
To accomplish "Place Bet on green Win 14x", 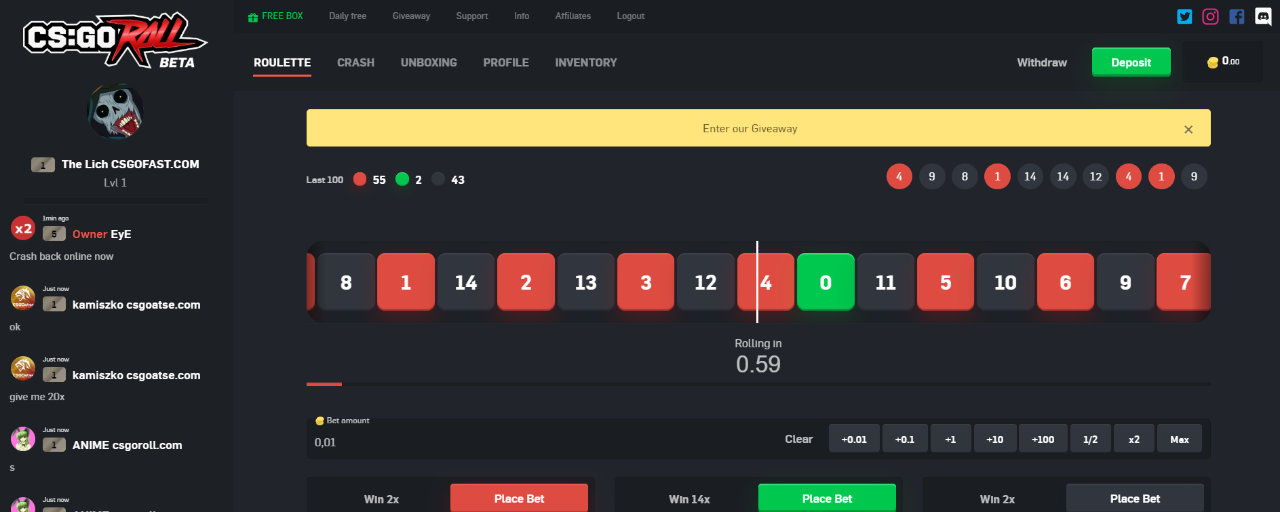I will click(x=827, y=498).
